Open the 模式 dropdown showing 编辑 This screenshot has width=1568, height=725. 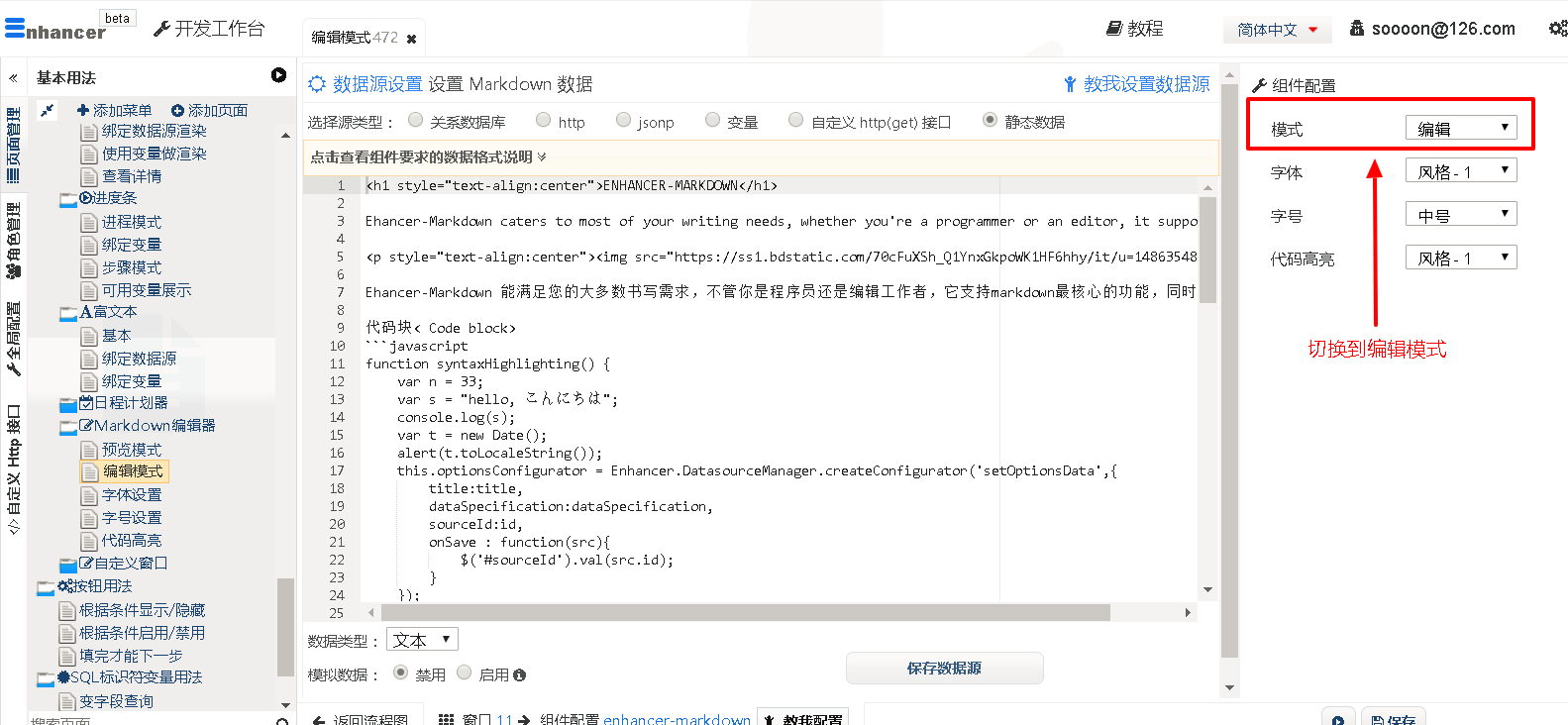click(x=1461, y=128)
